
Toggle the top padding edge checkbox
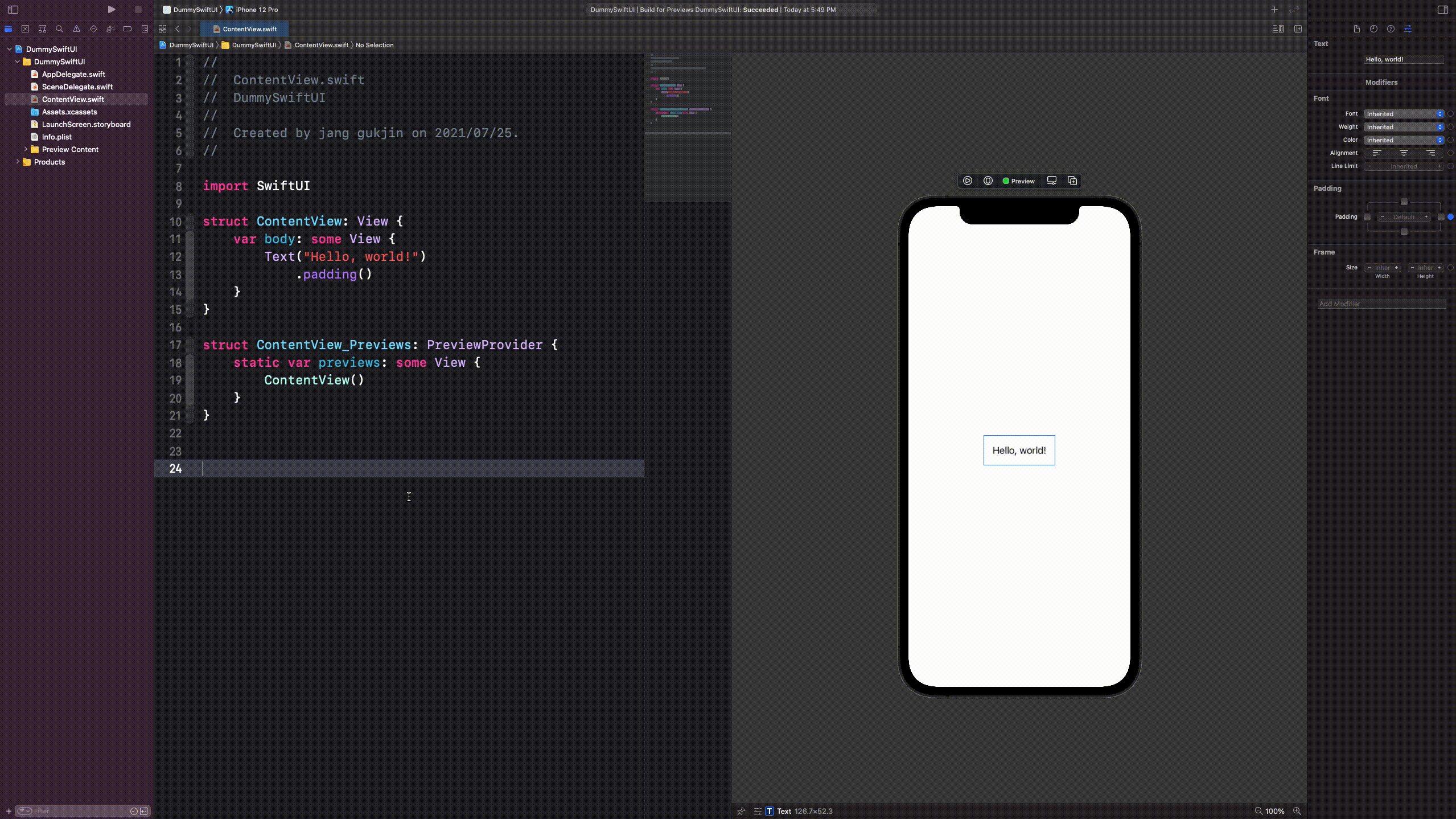1404,202
